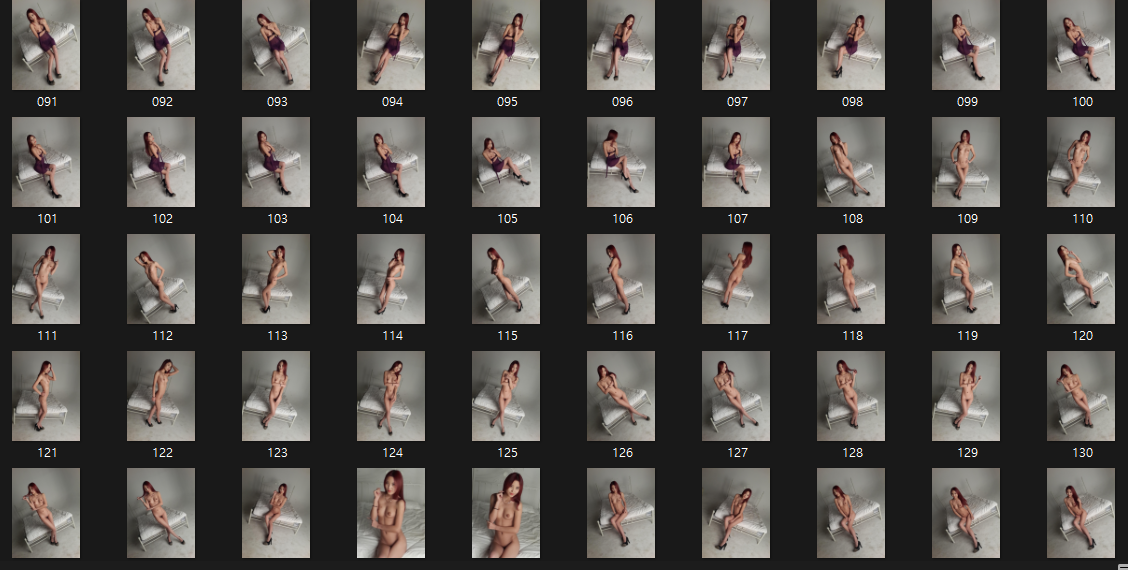This screenshot has height=570, width=1128.
Task: Click the file label "104"
Action: click(392, 218)
